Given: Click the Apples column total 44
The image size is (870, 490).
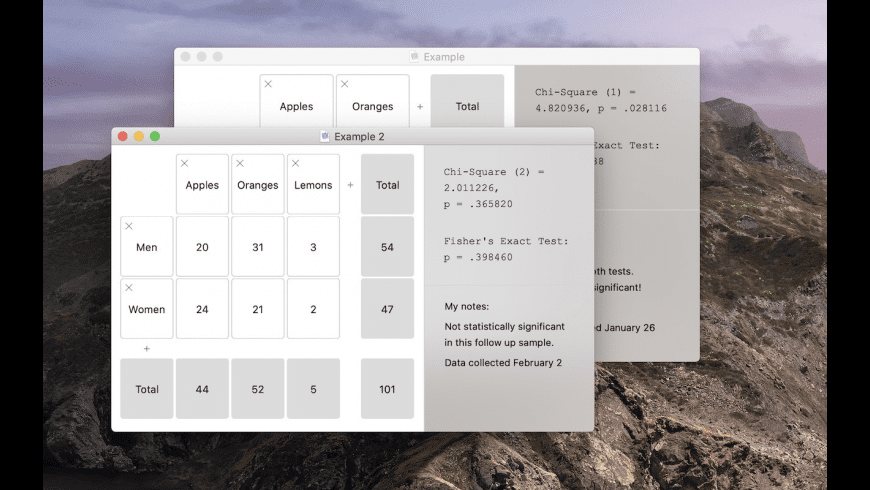Looking at the screenshot, I should coord(202,389).
